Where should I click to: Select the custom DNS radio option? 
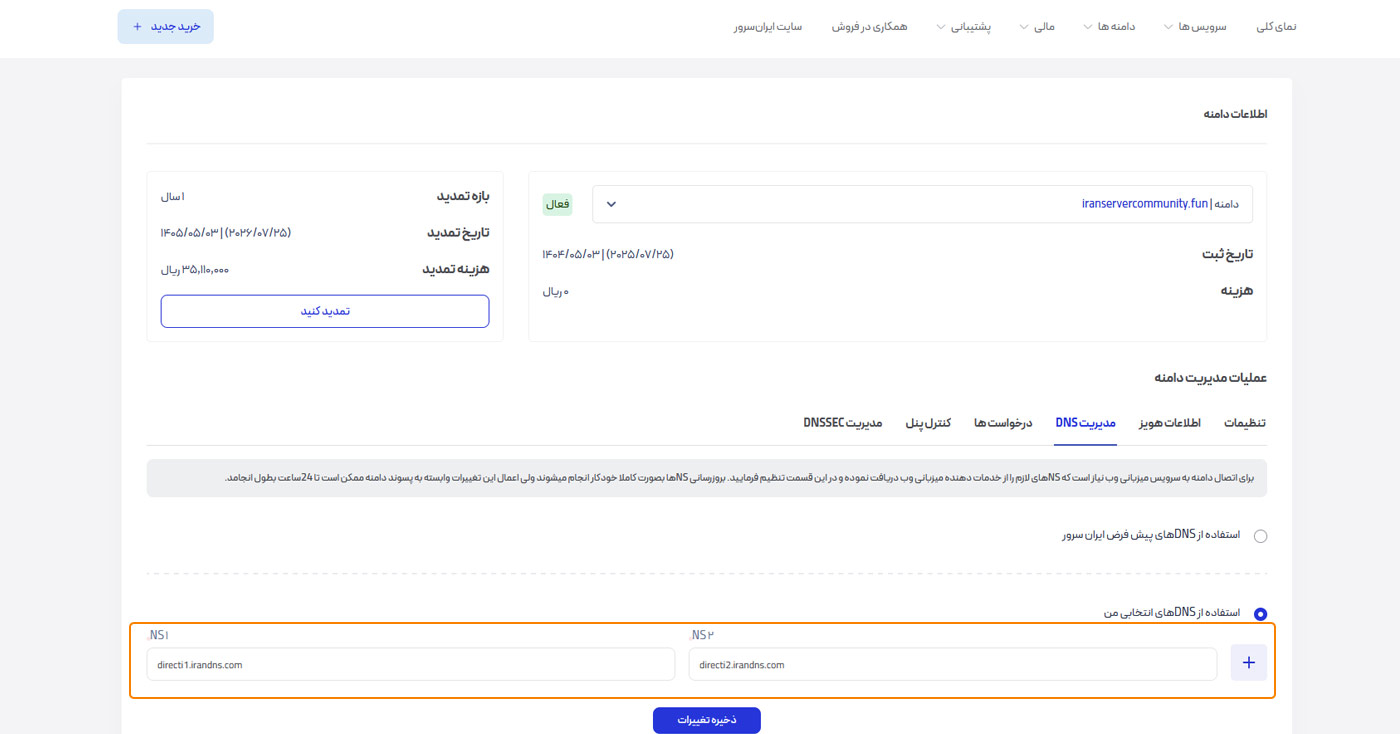pos(1260,614)
